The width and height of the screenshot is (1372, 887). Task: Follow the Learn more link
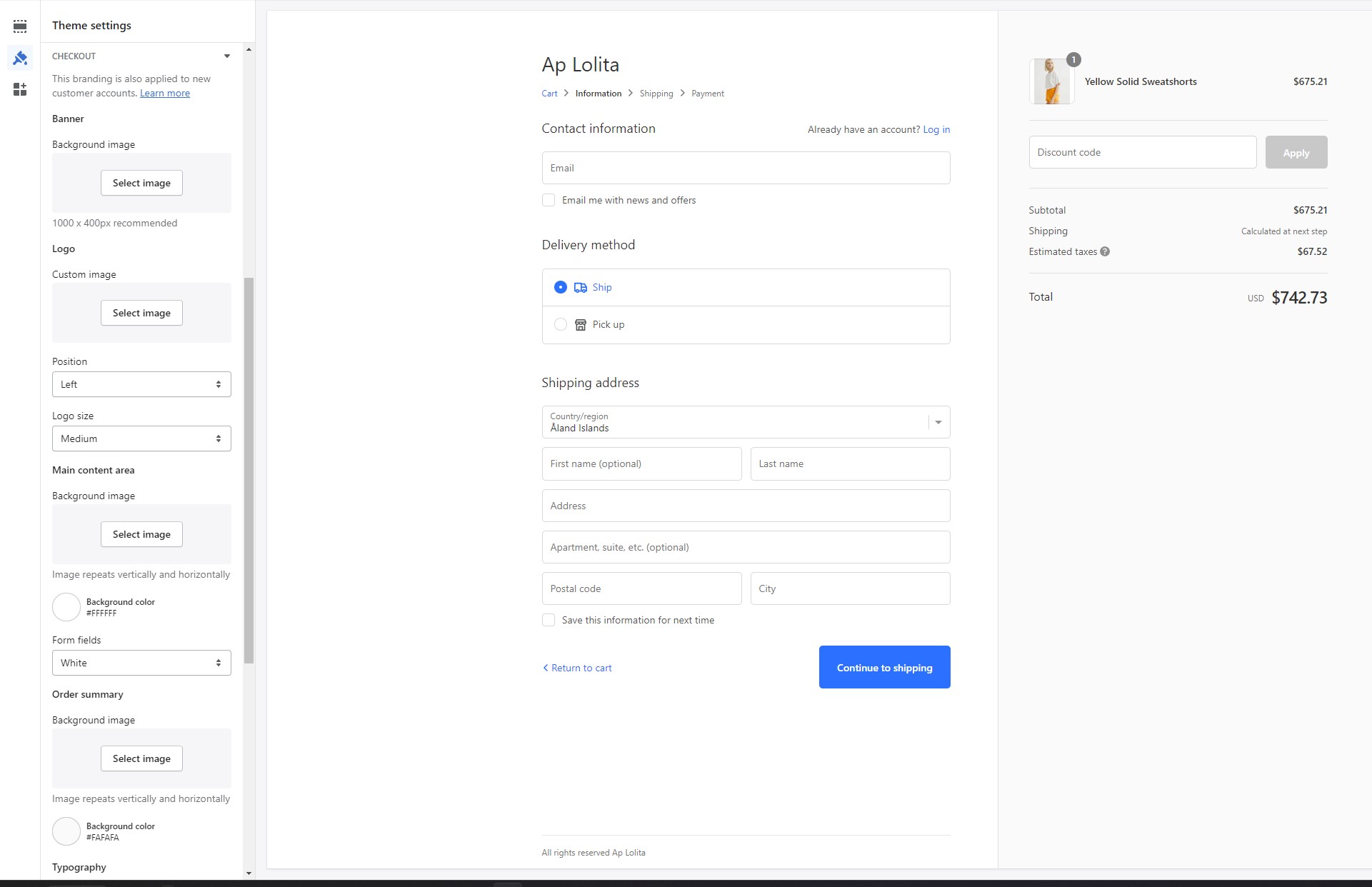click(165, 93)
